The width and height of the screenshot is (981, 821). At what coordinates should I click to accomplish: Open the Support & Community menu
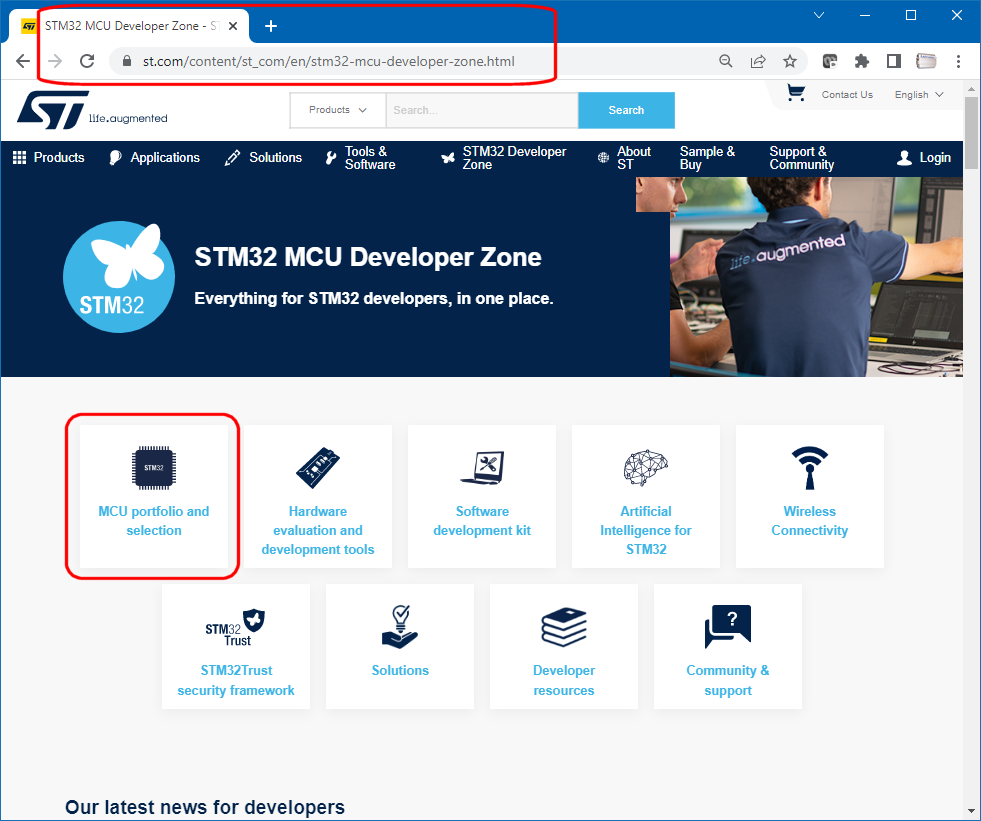pyautogui.click(x=801, y=158)
